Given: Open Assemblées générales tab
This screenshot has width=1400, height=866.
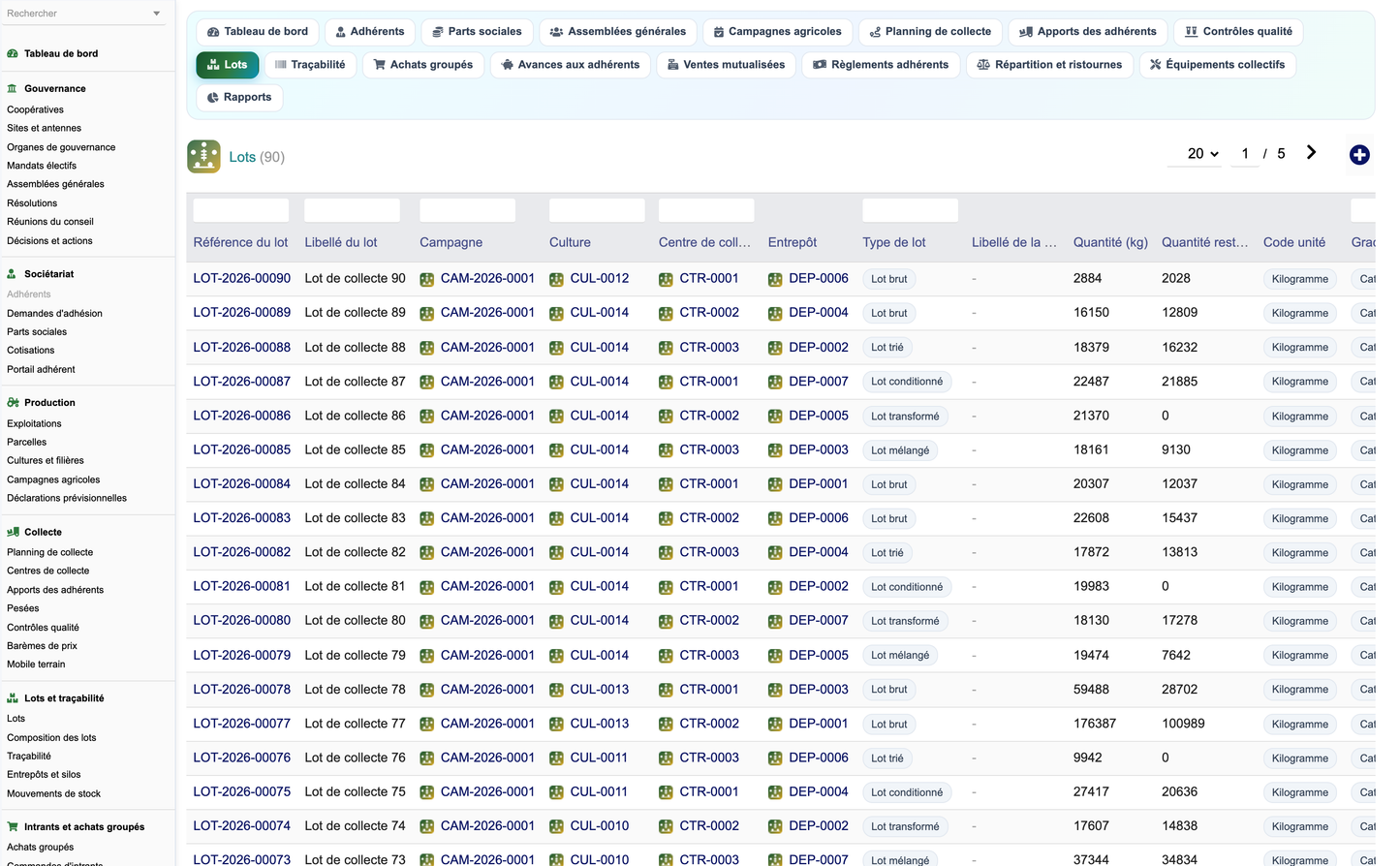Looking at the screenshot, I should [x=617, y=32].
